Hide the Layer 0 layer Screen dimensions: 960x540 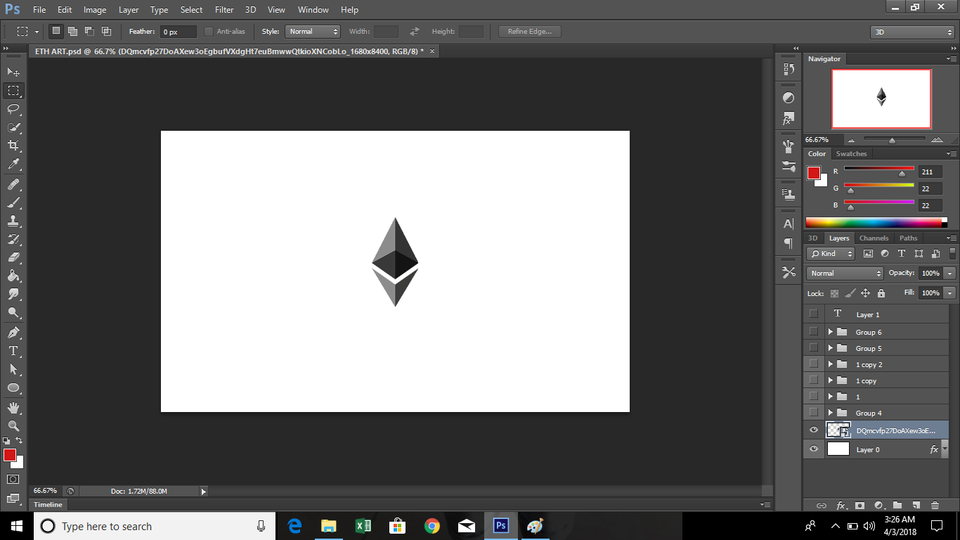813,449
